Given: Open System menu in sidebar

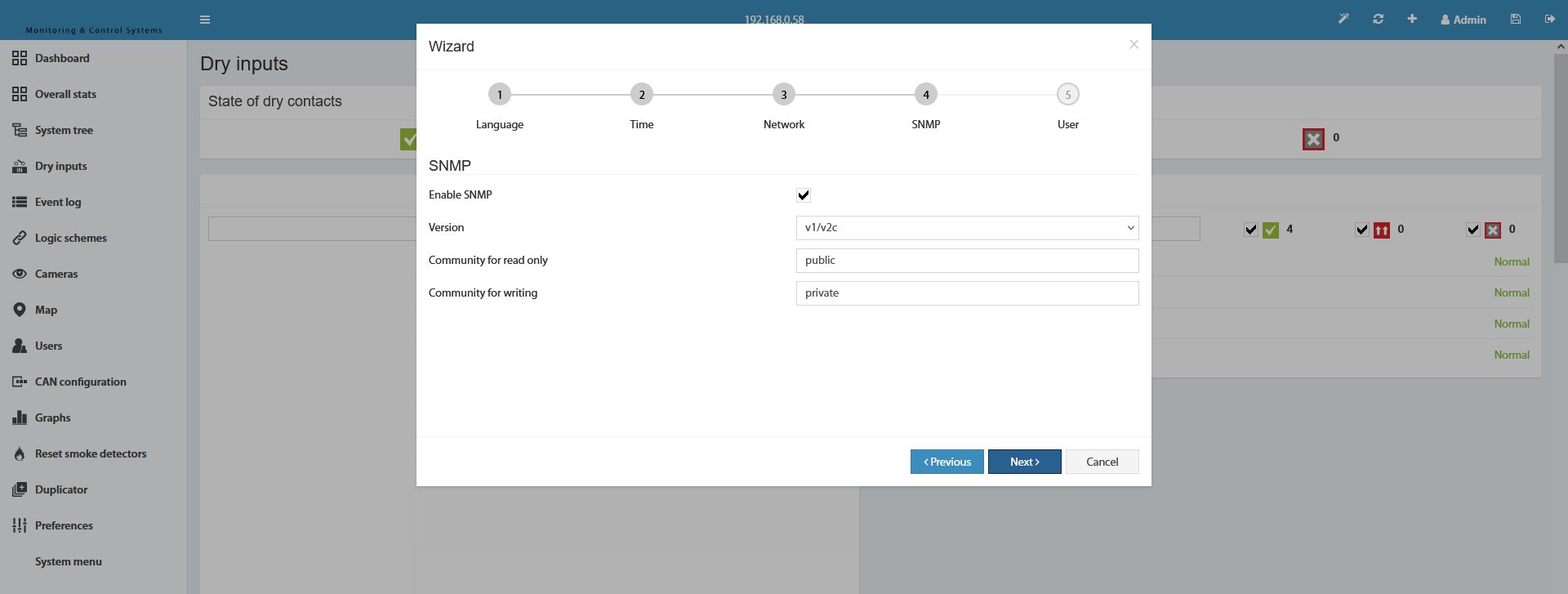Looking at the screenshot, I should click(69, 561).
